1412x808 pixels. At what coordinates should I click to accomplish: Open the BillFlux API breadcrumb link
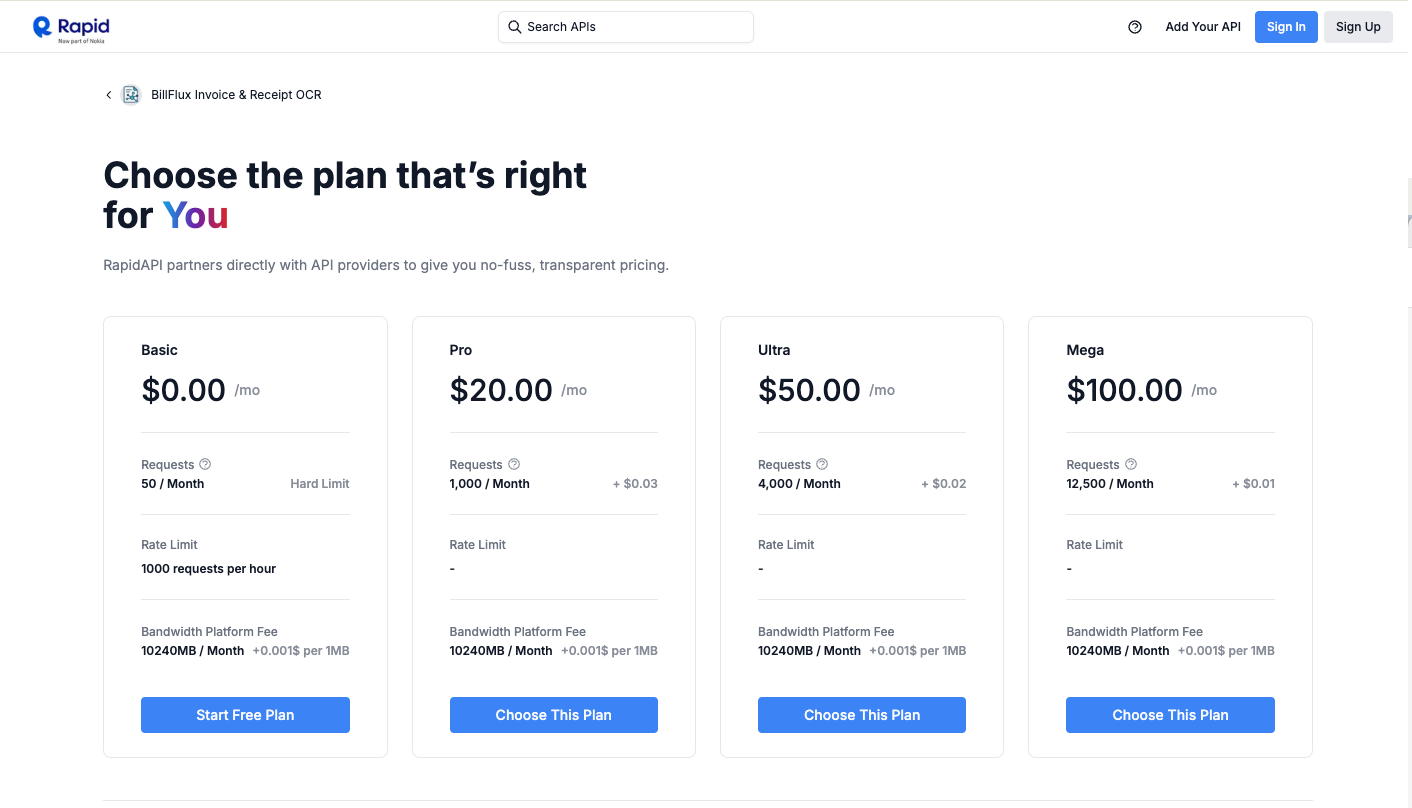pyautogui.click(x=235, y=94)
